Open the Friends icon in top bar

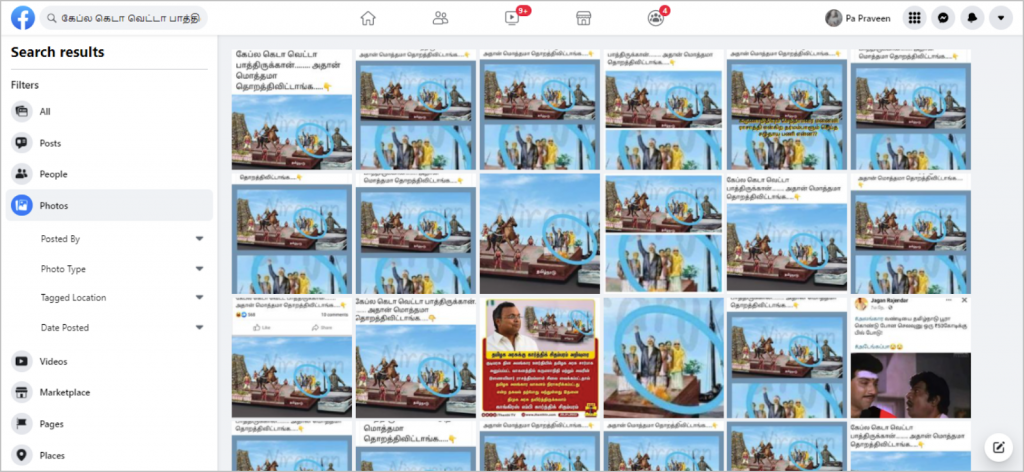point(440,18)
